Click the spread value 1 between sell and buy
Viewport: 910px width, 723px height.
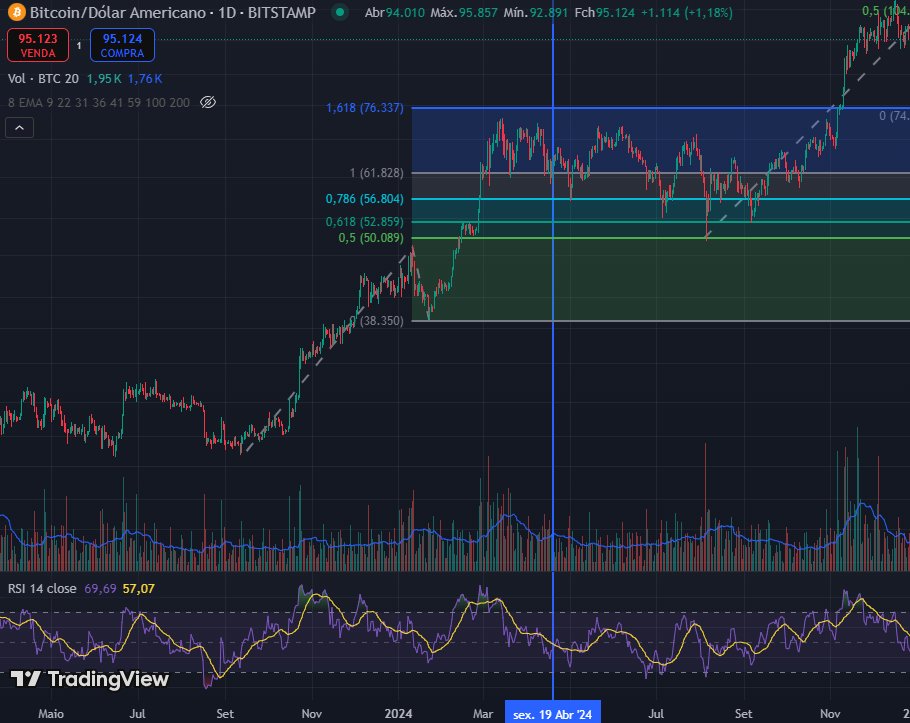point(80,45)
